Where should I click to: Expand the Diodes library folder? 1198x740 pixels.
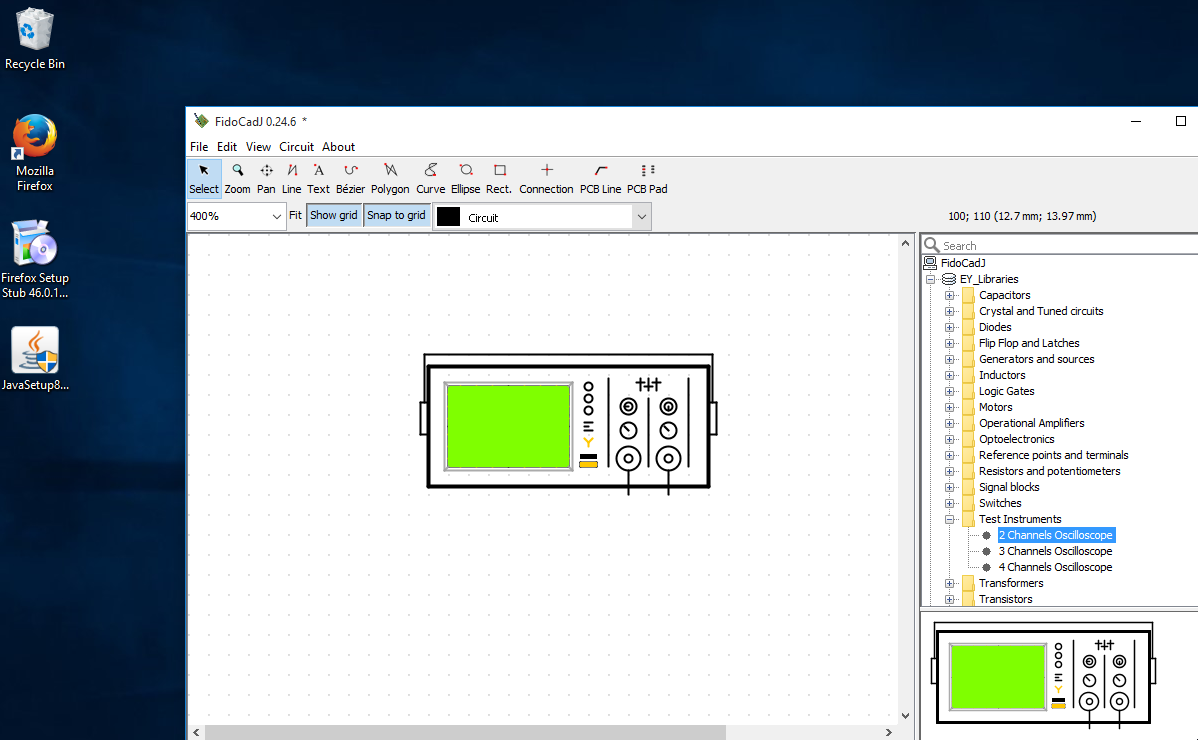[949, 327]
